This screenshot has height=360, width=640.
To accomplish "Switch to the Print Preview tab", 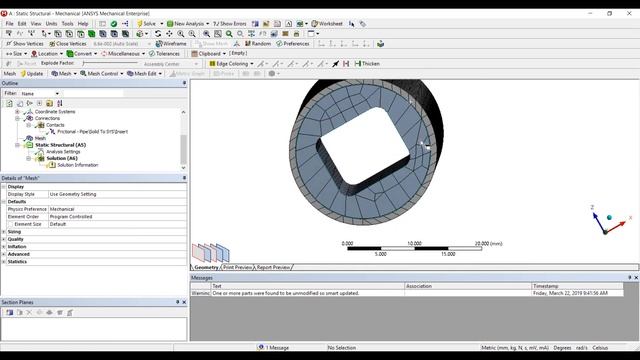I will 237,267.
